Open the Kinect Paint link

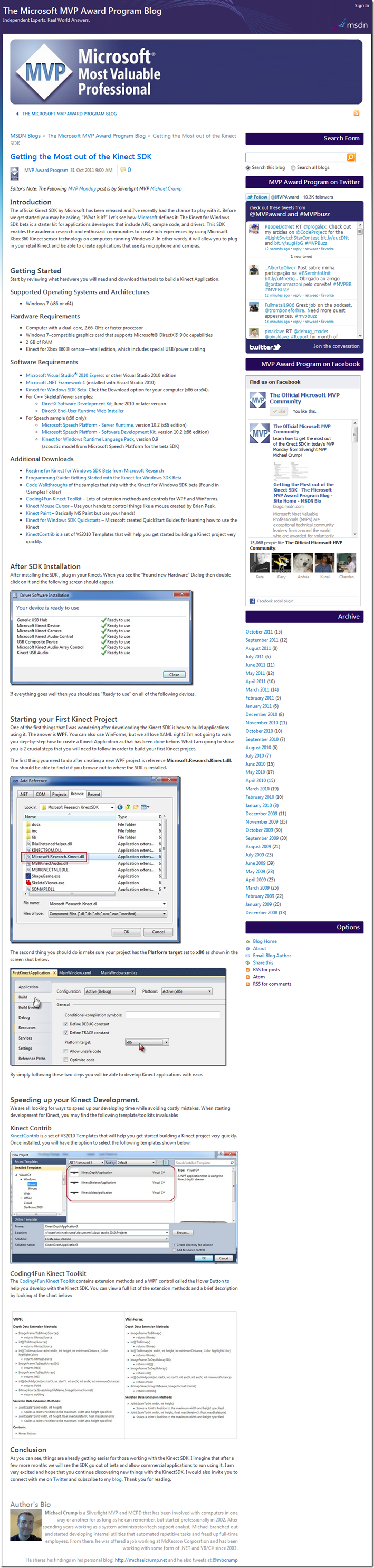coord(39,513)
